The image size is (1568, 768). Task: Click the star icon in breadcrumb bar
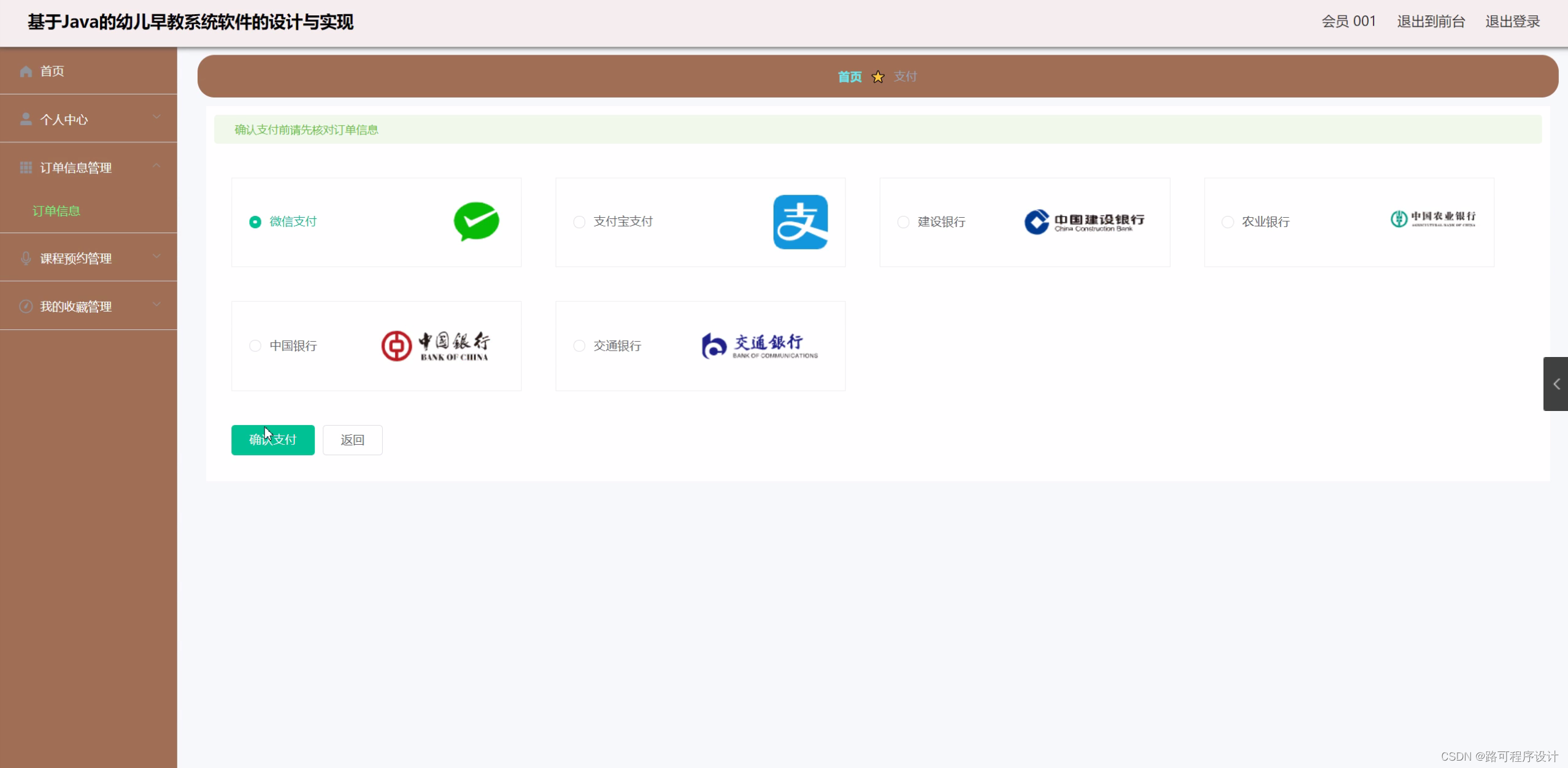(878, 77)
